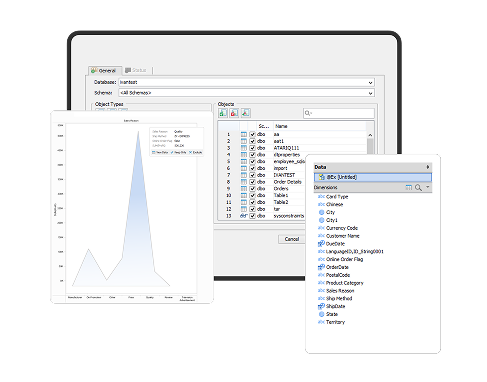
Task: Click the date icon beside OrderDate
Action: click(x=321, y=267)
